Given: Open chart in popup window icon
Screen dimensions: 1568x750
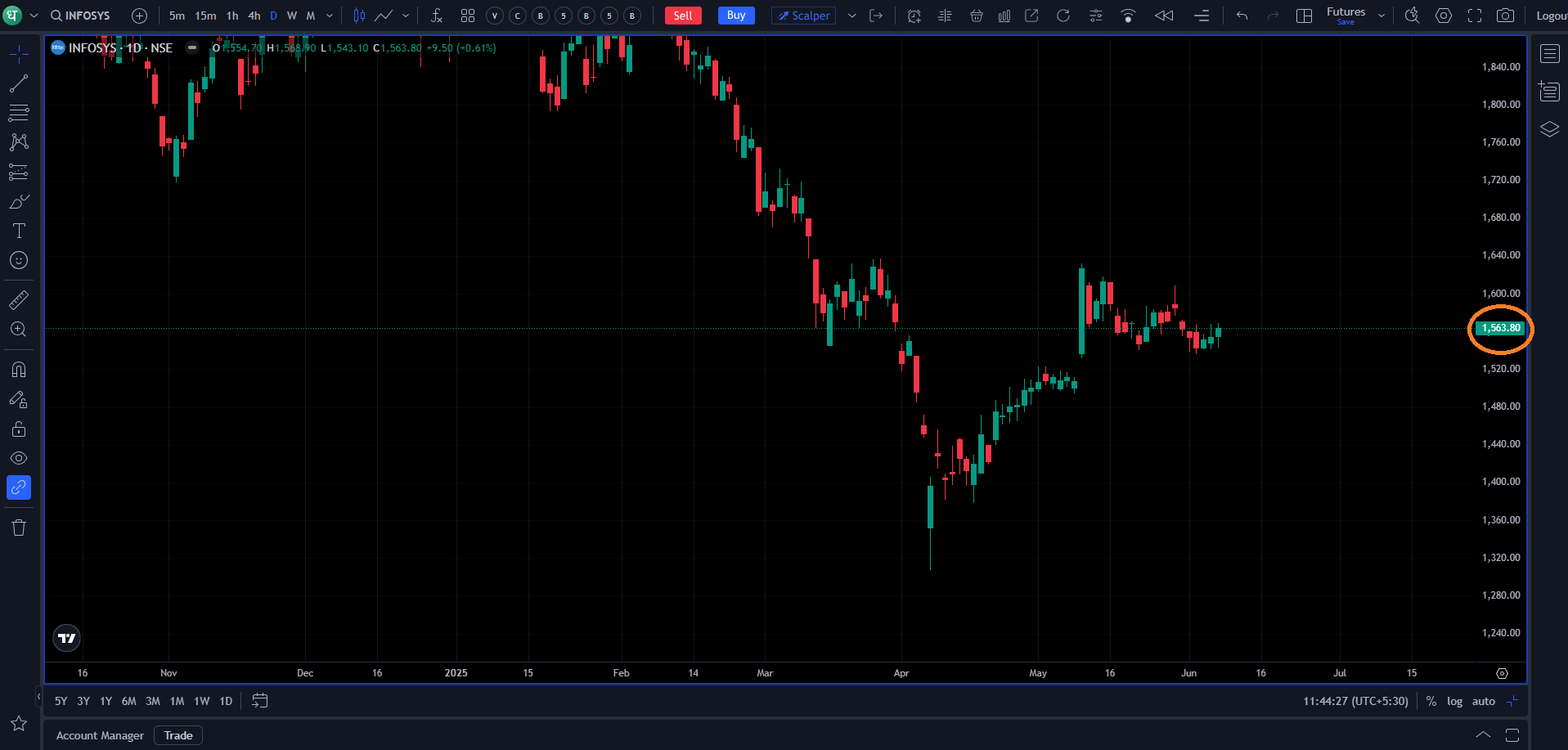Looking at the screenshot, I should pyautogui.click(x=1032, y=16).
